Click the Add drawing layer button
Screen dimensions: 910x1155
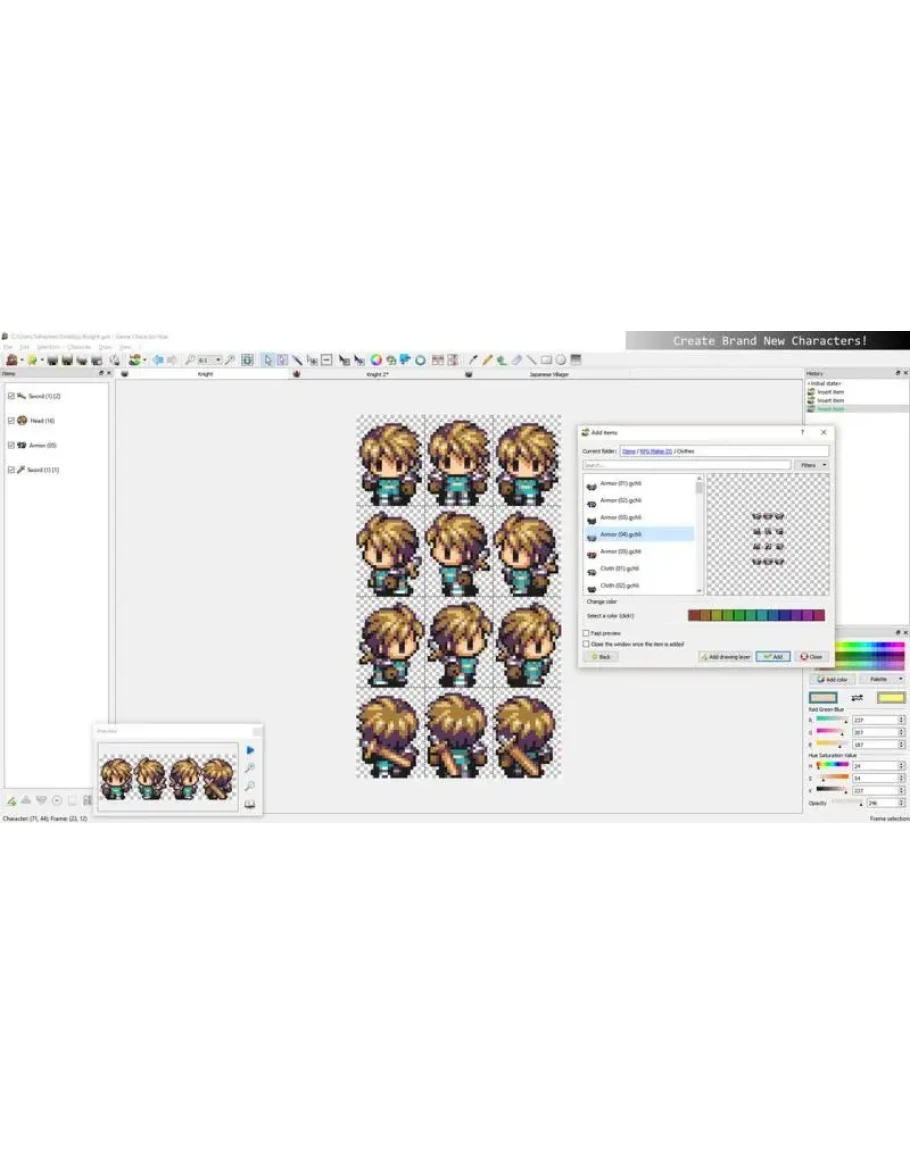coord(725,657)
